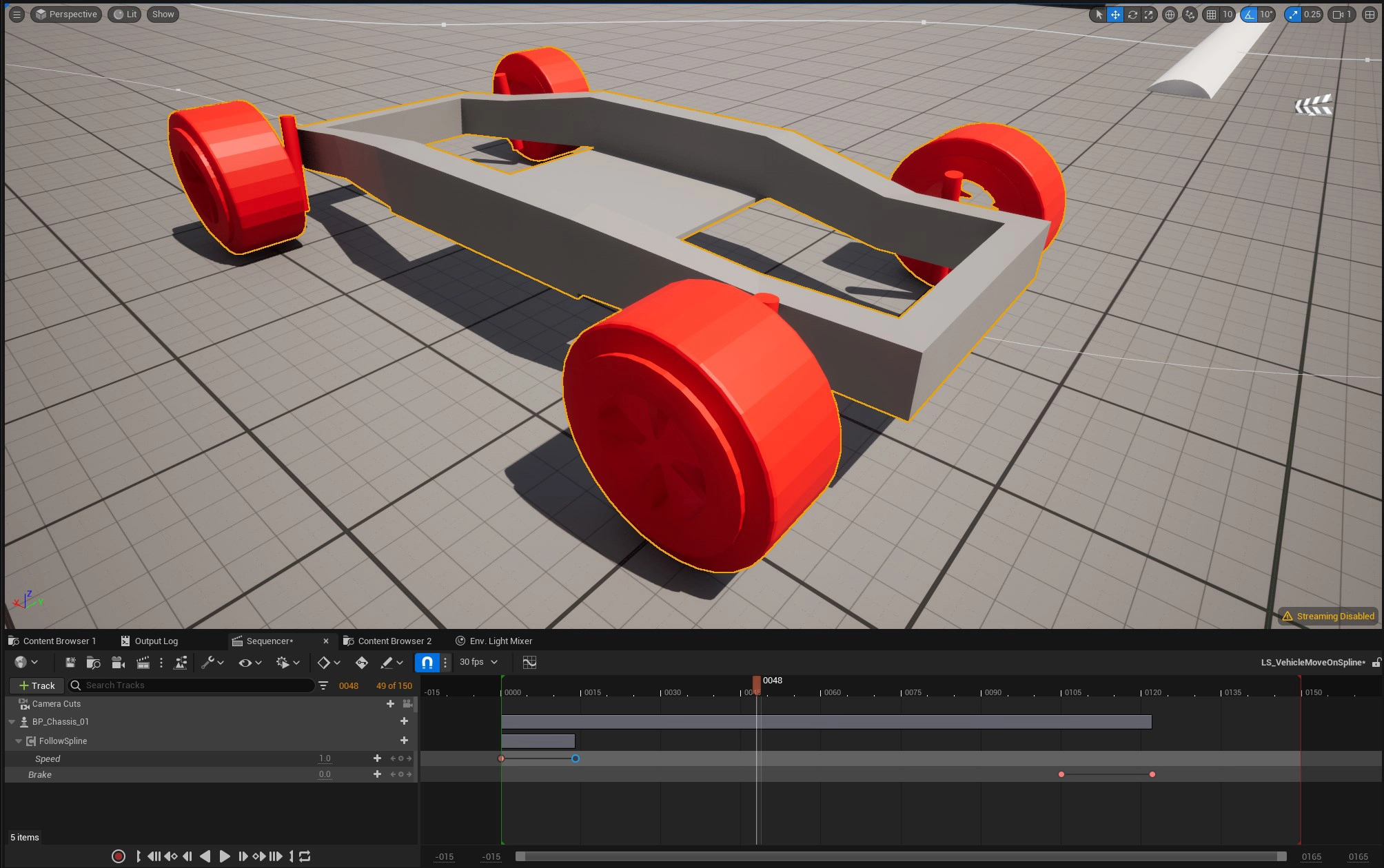Open the Sequencer curve editor
Image resolution: width=1384 pixels, height=868 pixels.
tap(529, 662)
